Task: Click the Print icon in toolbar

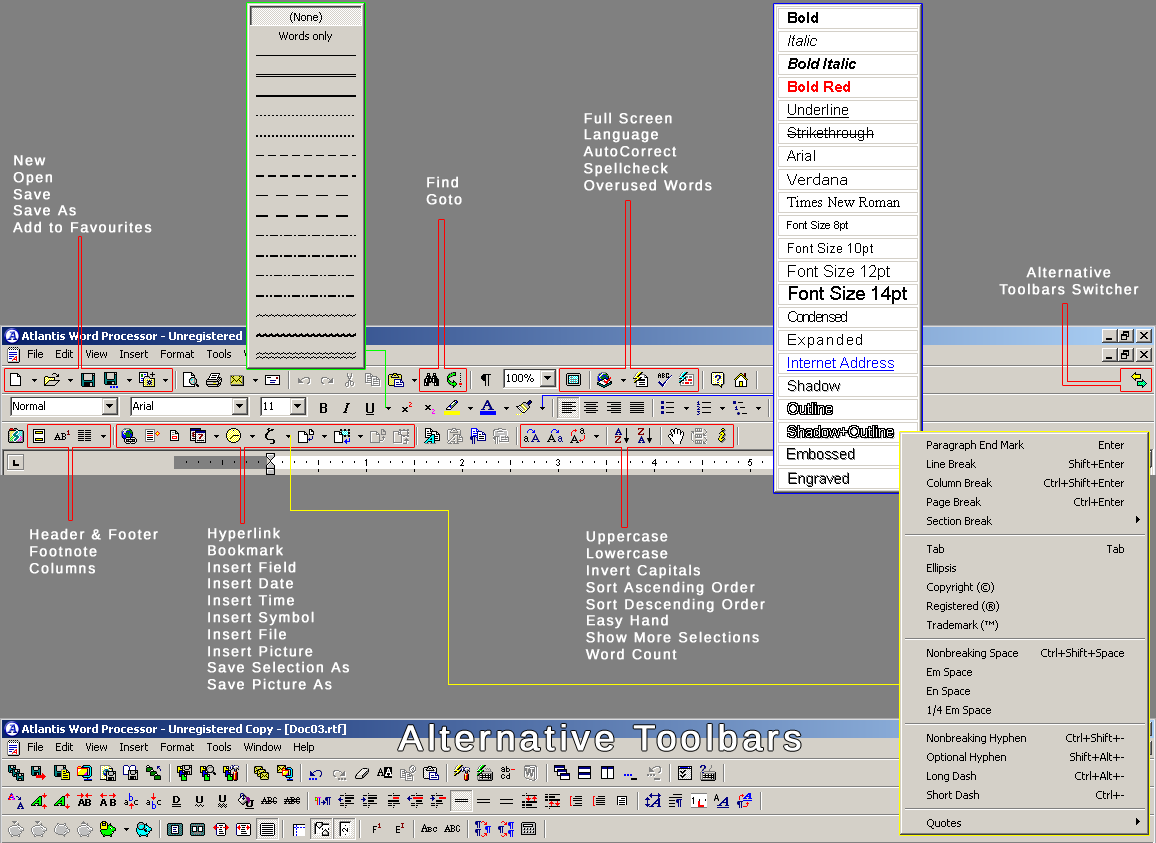Action: pos(213,380)
